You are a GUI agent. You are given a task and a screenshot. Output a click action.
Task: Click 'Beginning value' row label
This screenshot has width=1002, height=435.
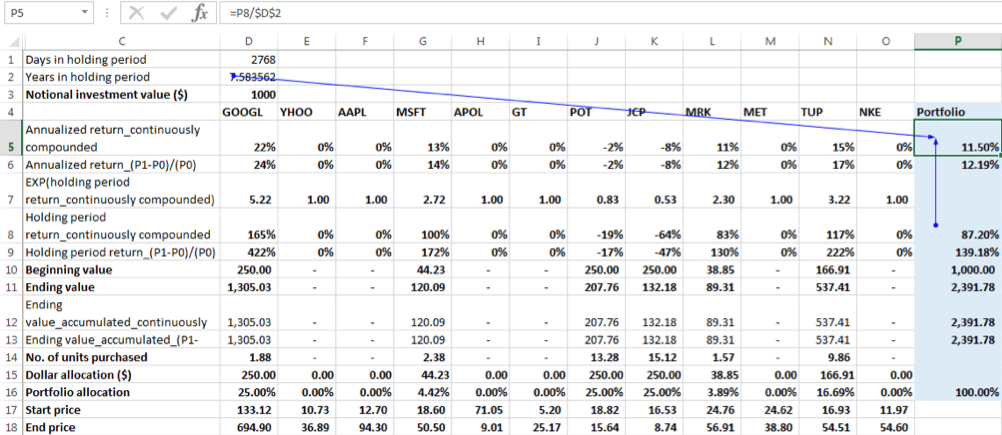pos(121,270)
